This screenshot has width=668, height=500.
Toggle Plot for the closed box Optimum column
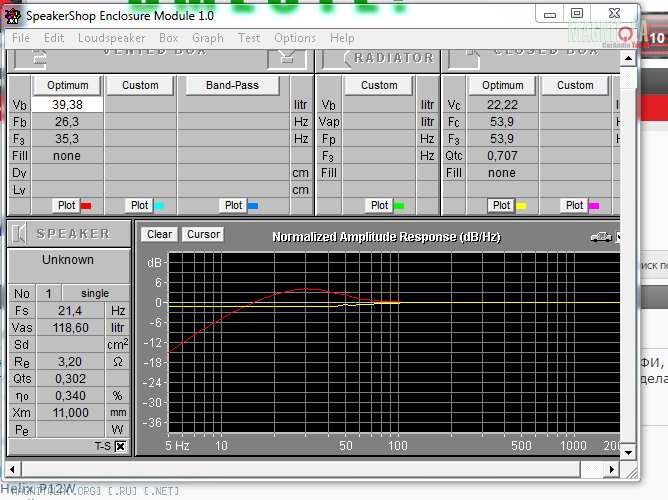[501, 205]
